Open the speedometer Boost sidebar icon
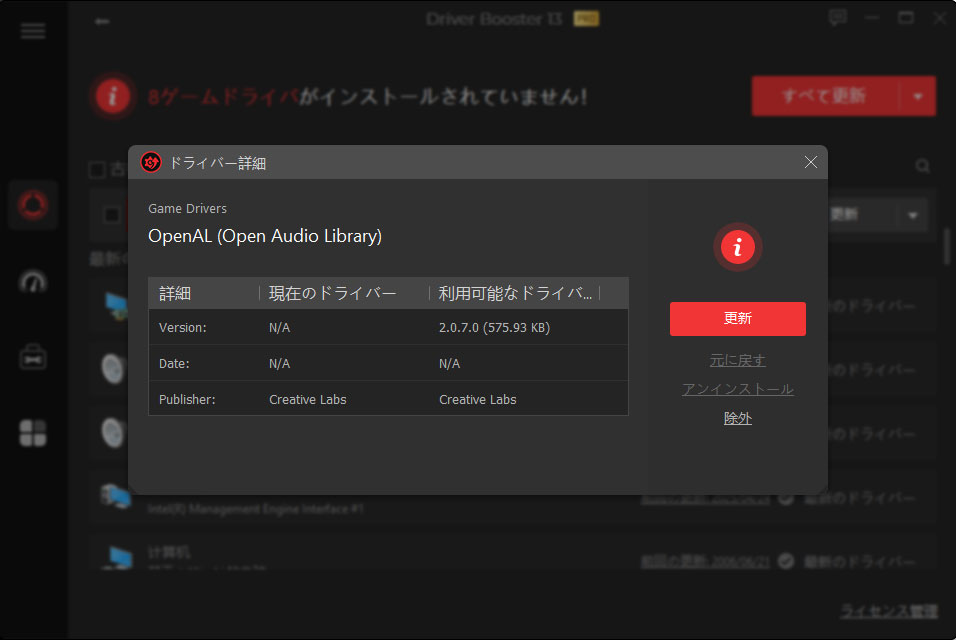Image resolution: width=956 pixels, height=640 pixels. pos(33,282)
